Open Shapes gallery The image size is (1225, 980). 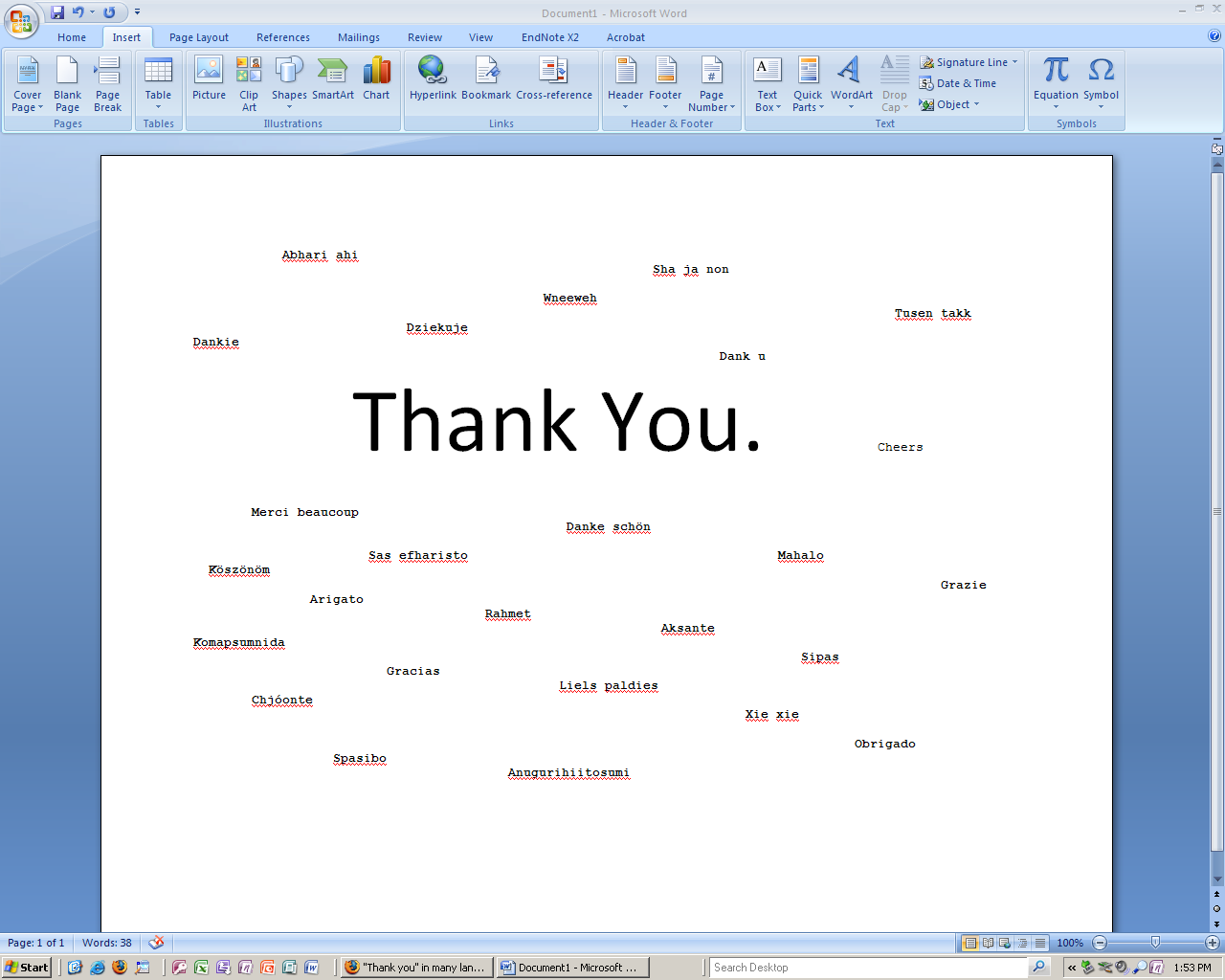[289, 84]
